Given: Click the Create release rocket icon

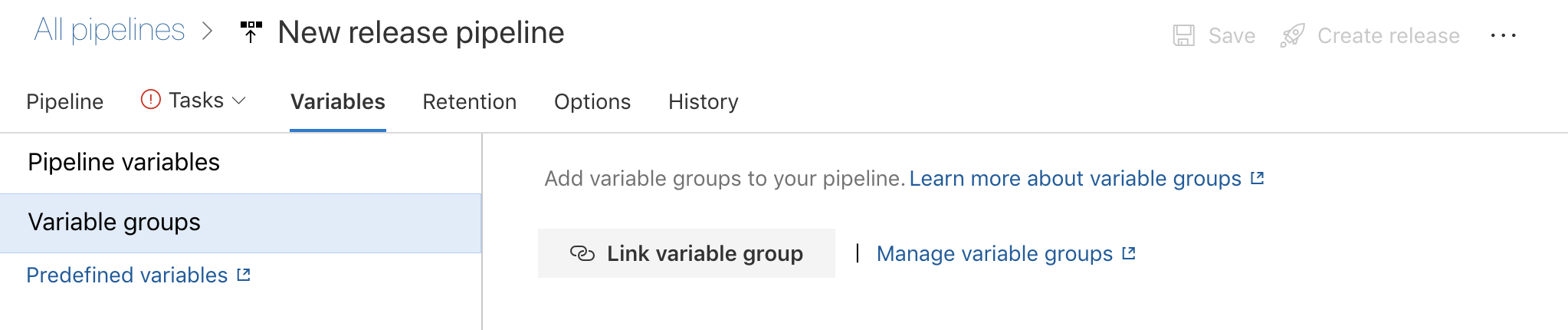Looking at the screenshot, I should pos(1292,35).
